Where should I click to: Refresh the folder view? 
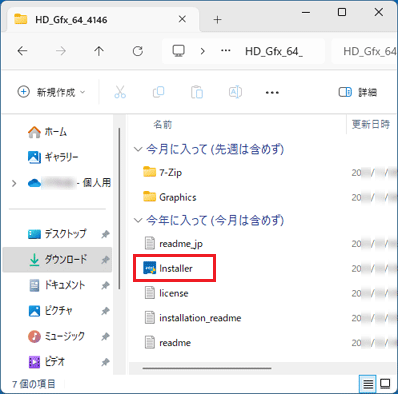point(138,51)
